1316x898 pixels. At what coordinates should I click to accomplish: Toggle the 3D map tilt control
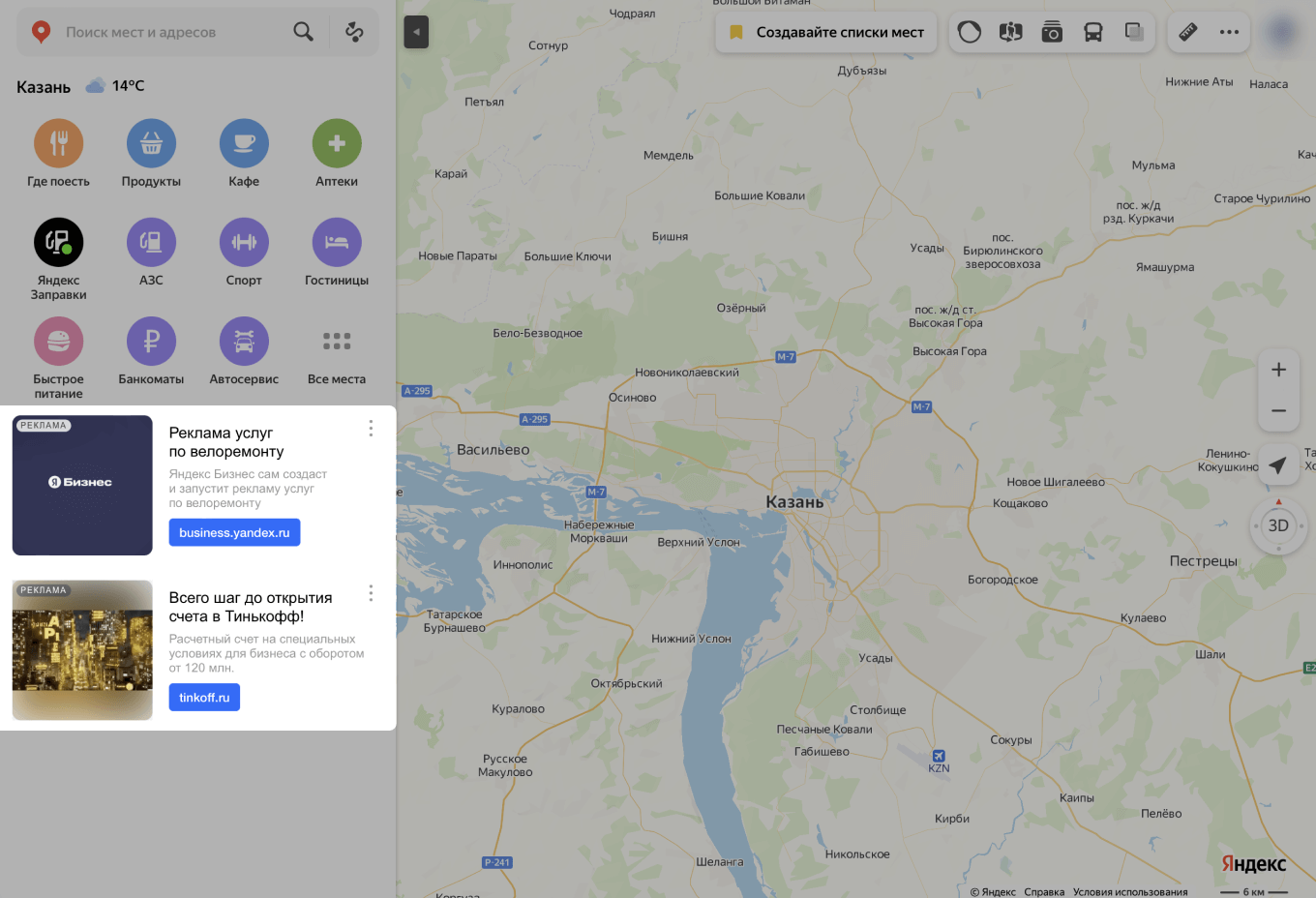point(1278,525)
